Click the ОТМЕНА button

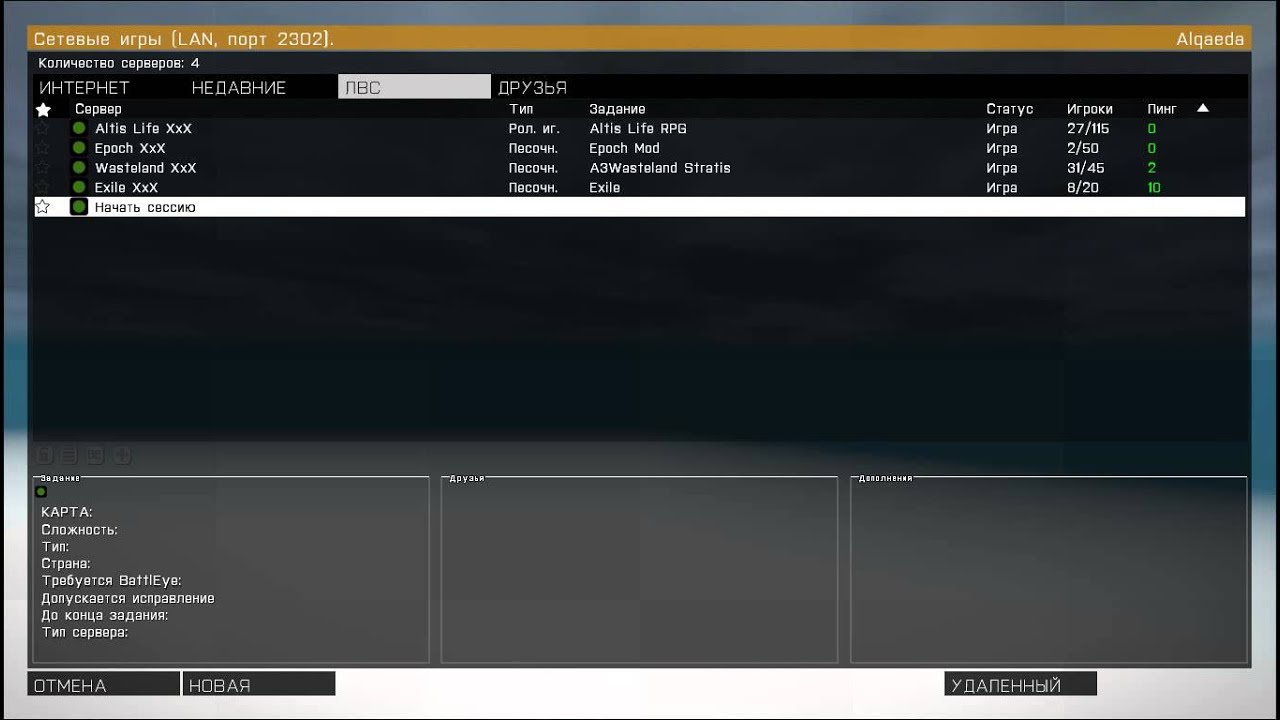(104, 685)
